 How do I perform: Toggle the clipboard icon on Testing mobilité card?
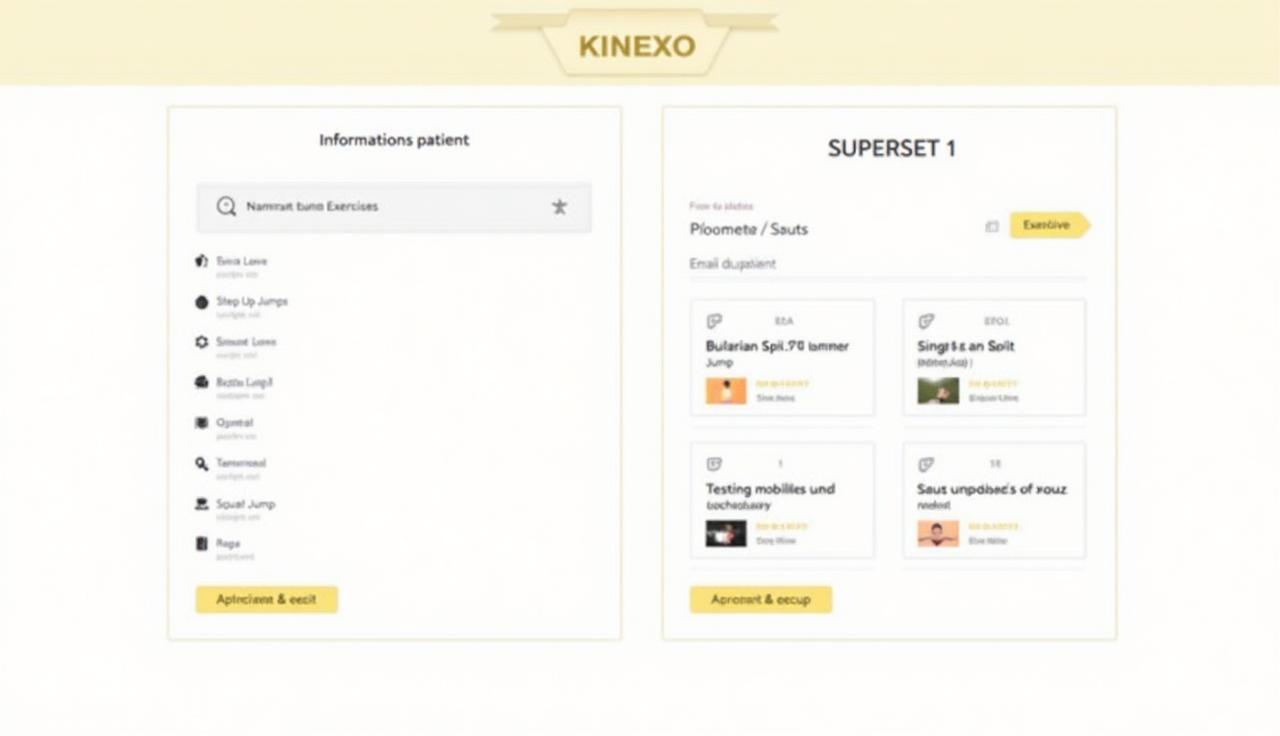click(712, 466)
